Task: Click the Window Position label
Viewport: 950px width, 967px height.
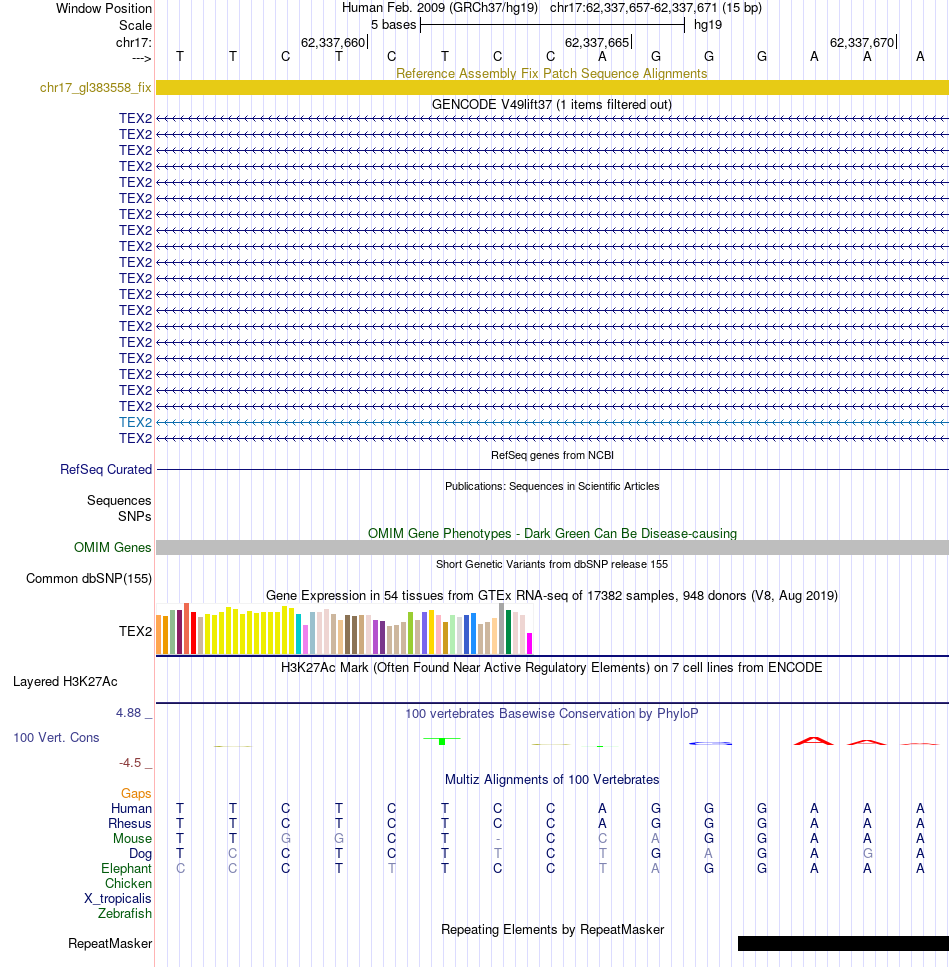Action: (104, 9)
